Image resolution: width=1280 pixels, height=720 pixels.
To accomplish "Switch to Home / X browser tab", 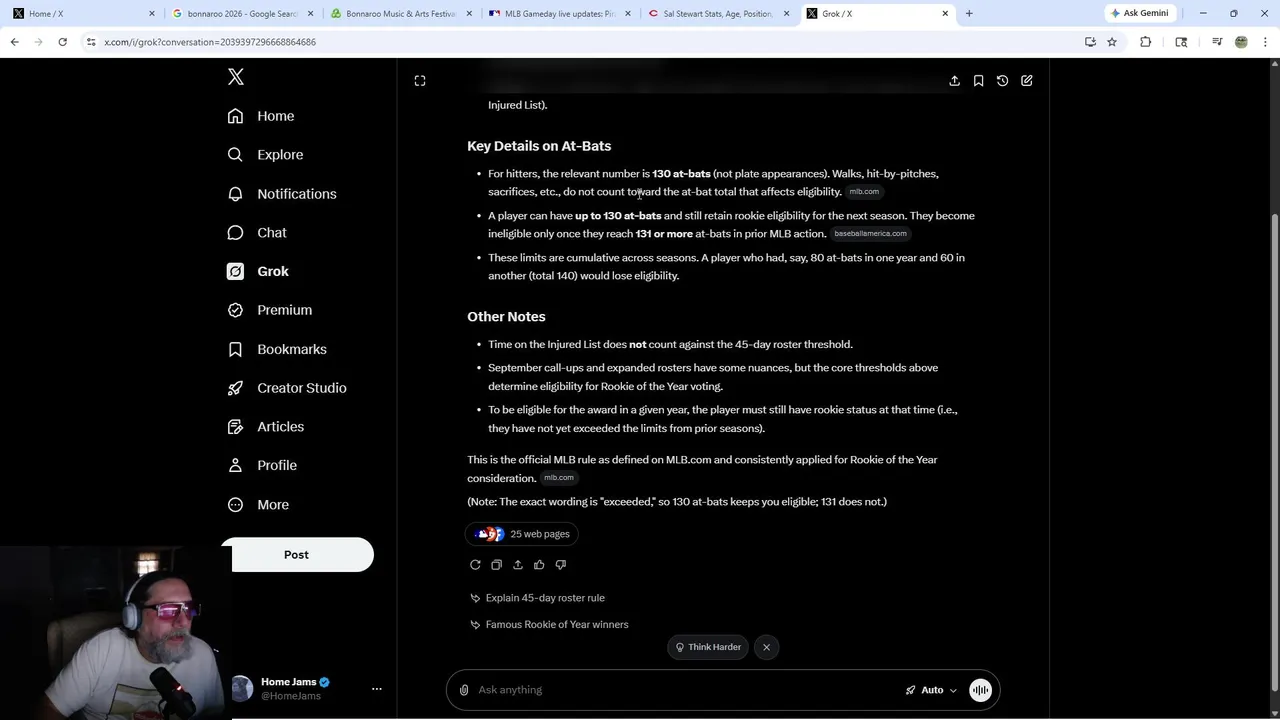I will coord(80,14).
